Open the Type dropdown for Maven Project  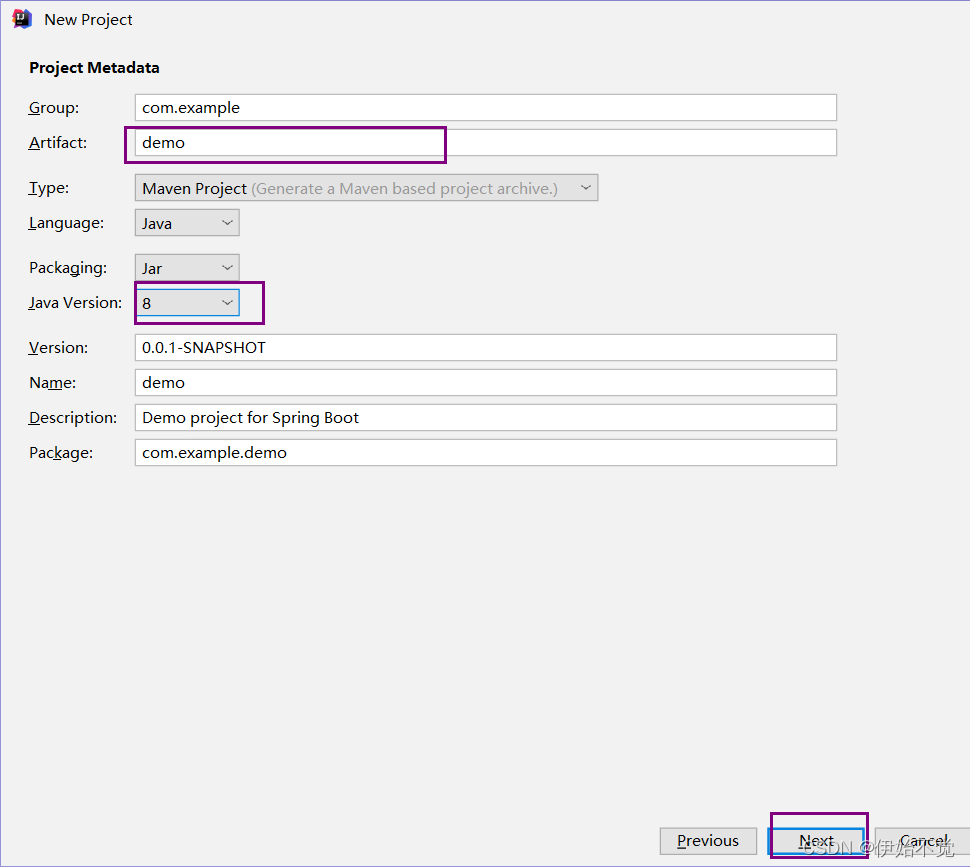click(x=366, y=188)
